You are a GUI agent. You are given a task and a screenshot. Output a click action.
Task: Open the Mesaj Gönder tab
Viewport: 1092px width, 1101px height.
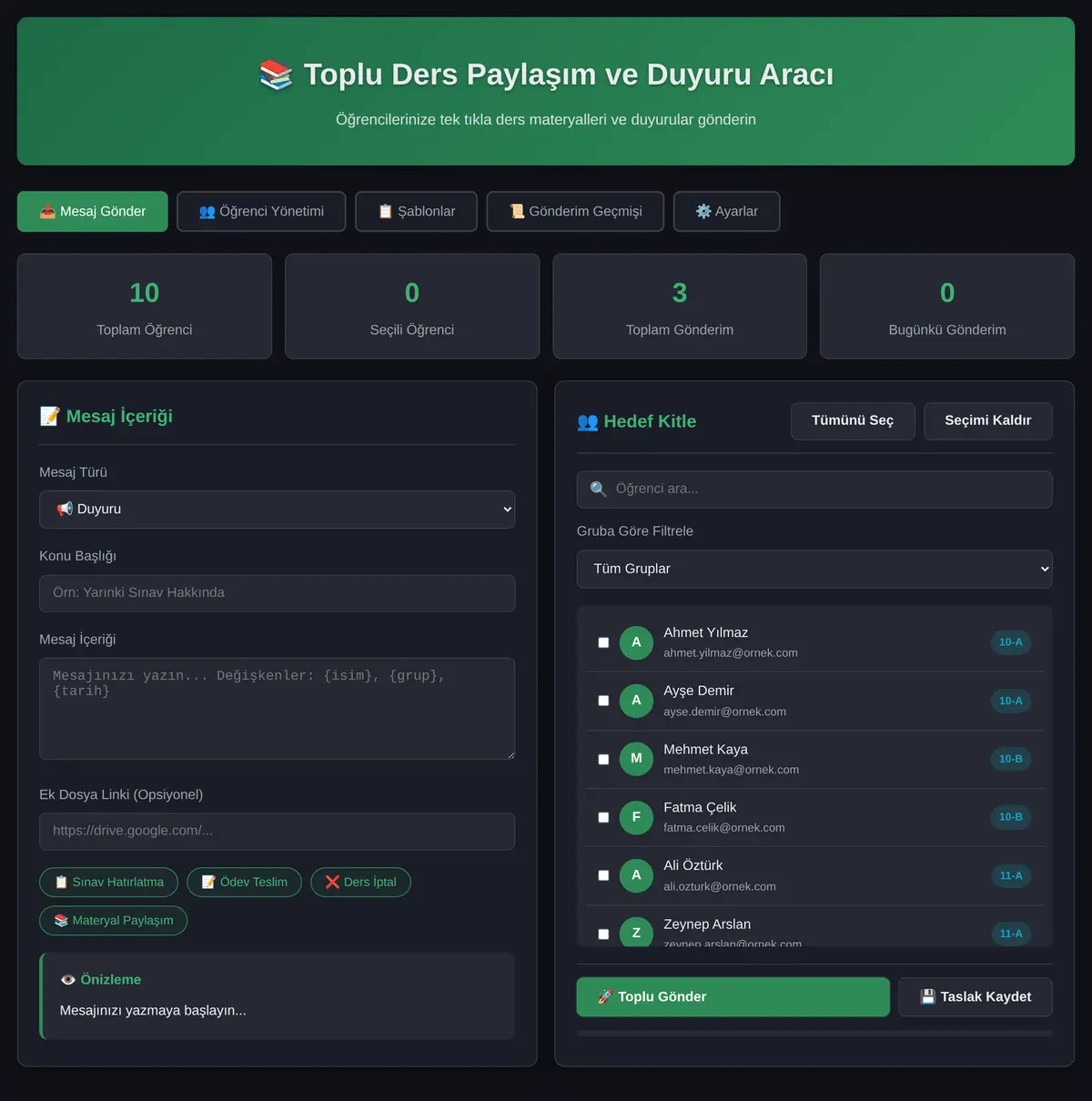(93, 211)
